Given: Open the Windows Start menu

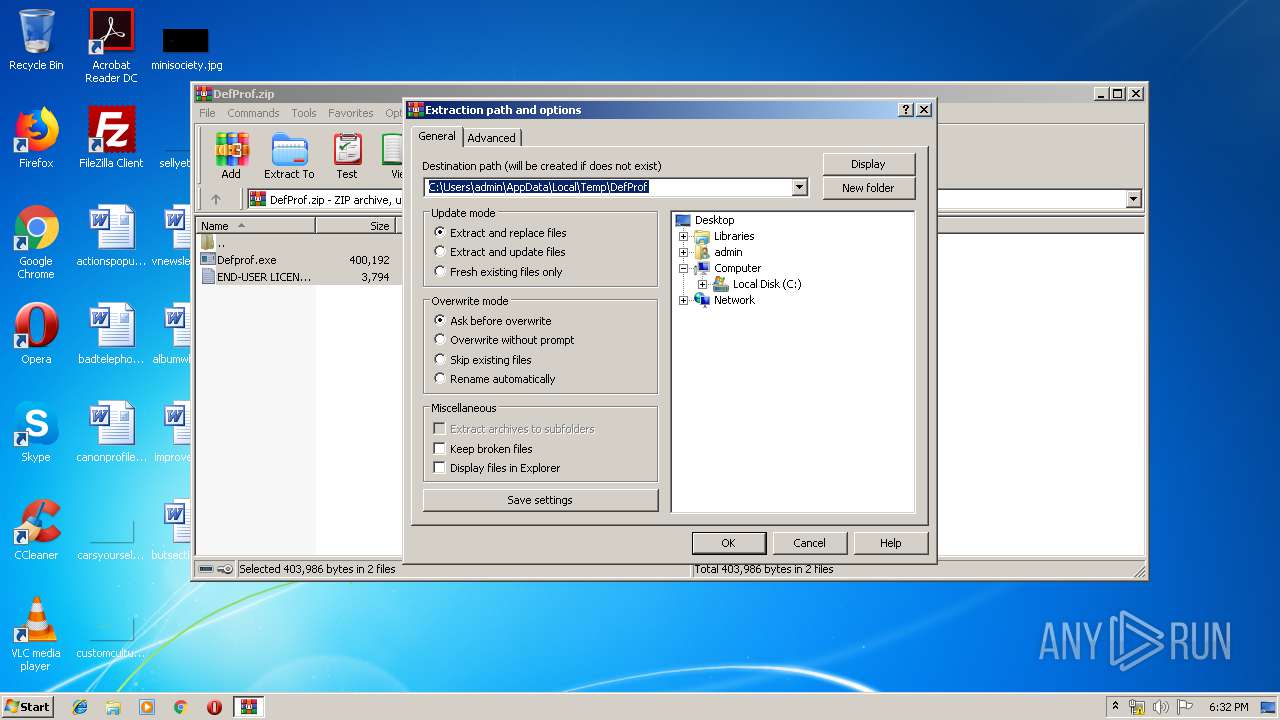Looking at the screenshot, I should click(27, 707).
